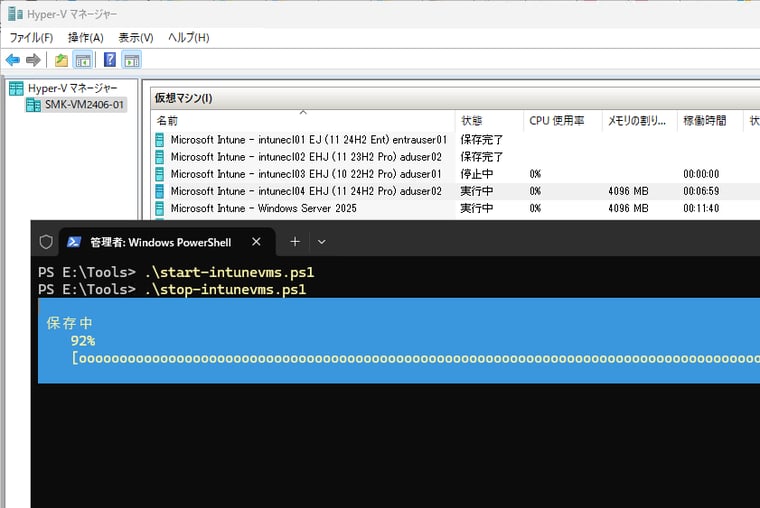Select VM intunecl04 EHJ (11 24H2 Pro) aduser02
Viewport: 760px width, 508px height.
click(x=306, y=191)
